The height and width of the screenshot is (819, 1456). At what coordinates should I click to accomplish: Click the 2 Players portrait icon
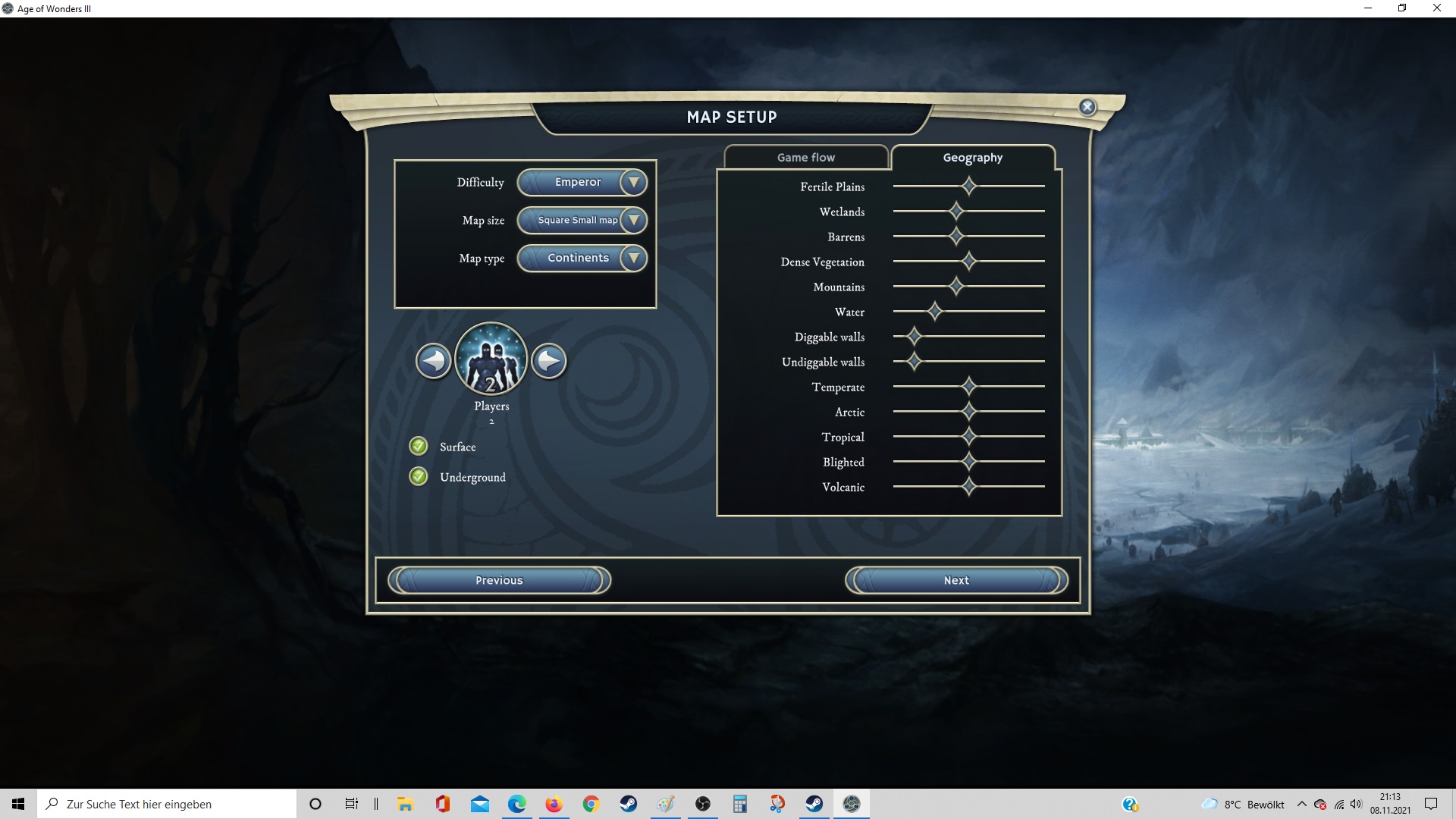tap(491, 359)
